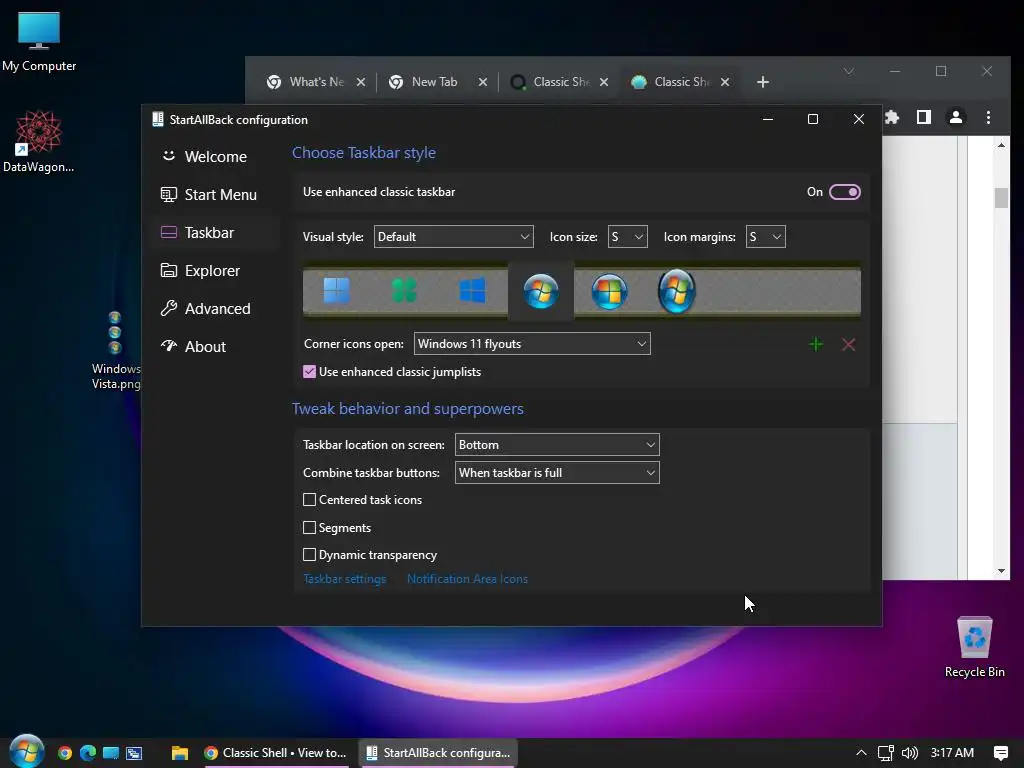
Task: Enable Dynamic transparency checkbox
Action: [310, 554]
